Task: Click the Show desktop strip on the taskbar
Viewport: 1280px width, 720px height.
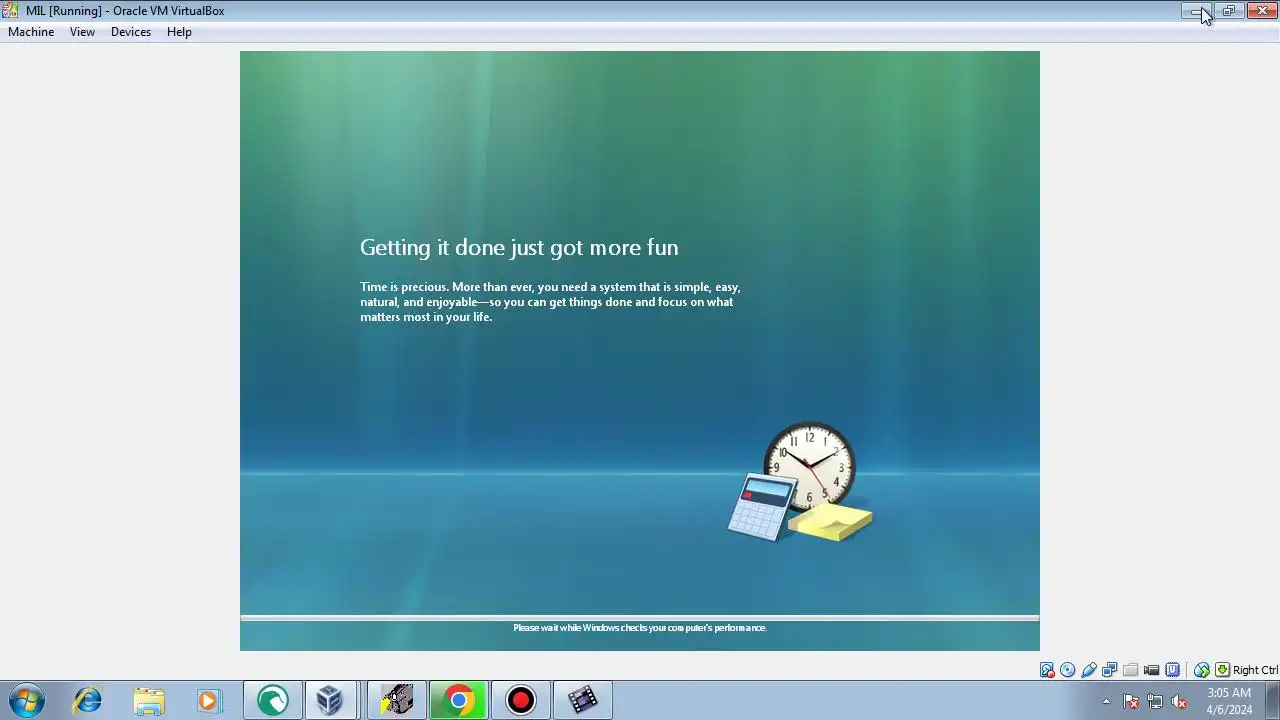Action: 1273,700
